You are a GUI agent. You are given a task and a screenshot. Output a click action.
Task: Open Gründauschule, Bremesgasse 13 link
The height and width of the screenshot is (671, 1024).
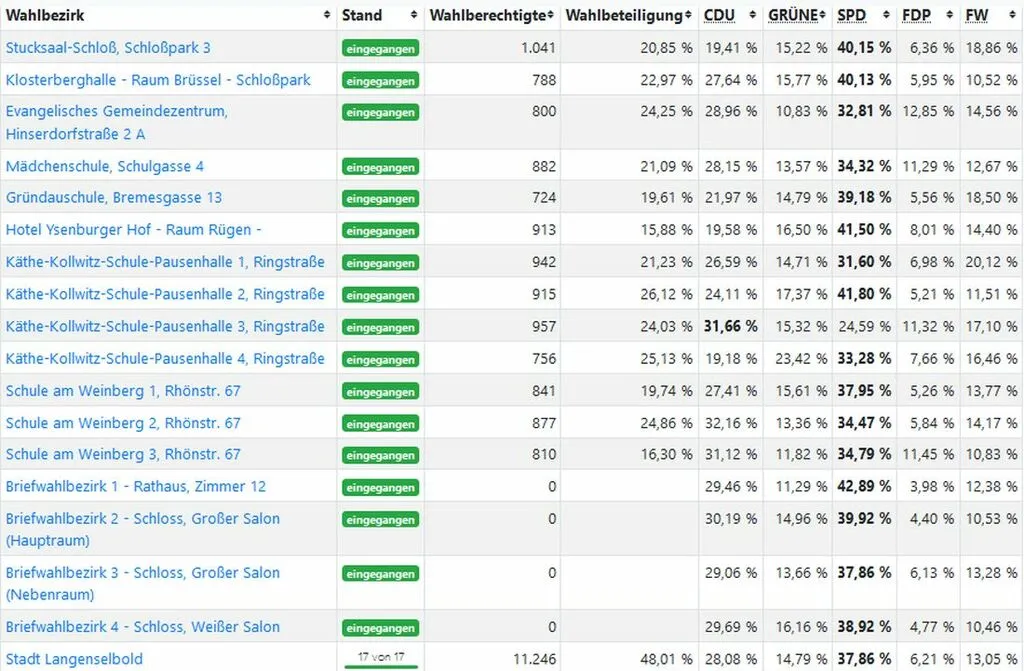(x=114, y=197)
